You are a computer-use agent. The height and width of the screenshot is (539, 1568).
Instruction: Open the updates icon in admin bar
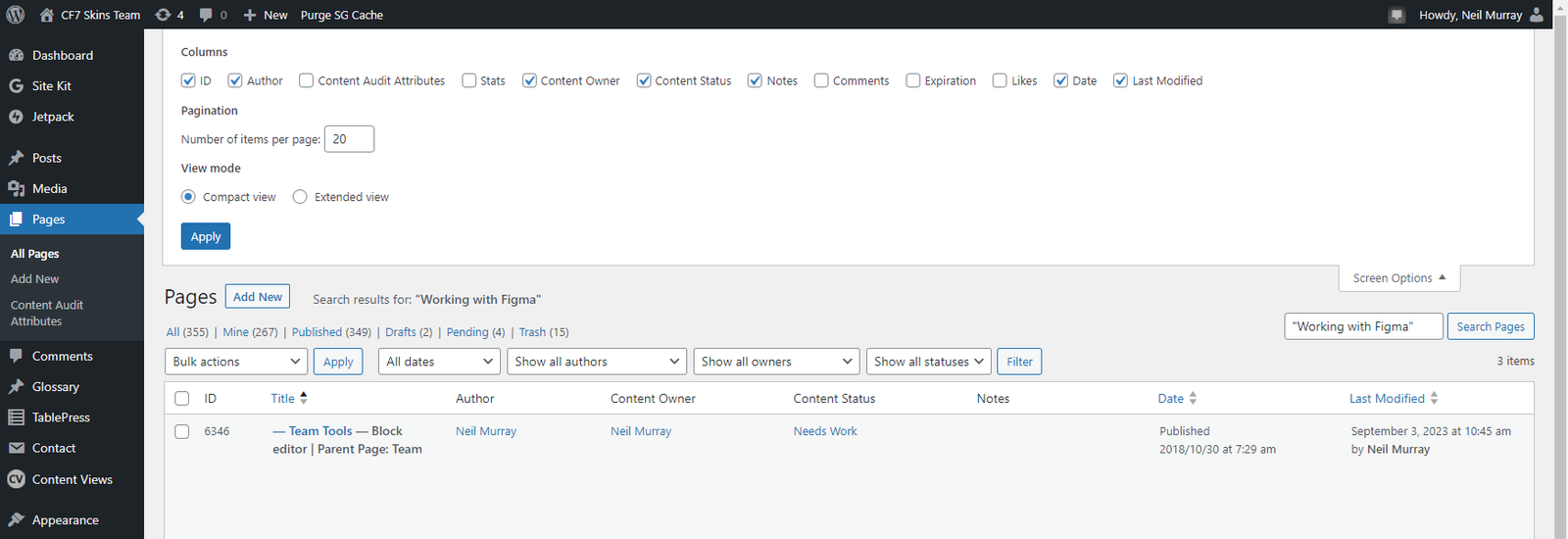(164, 15)
